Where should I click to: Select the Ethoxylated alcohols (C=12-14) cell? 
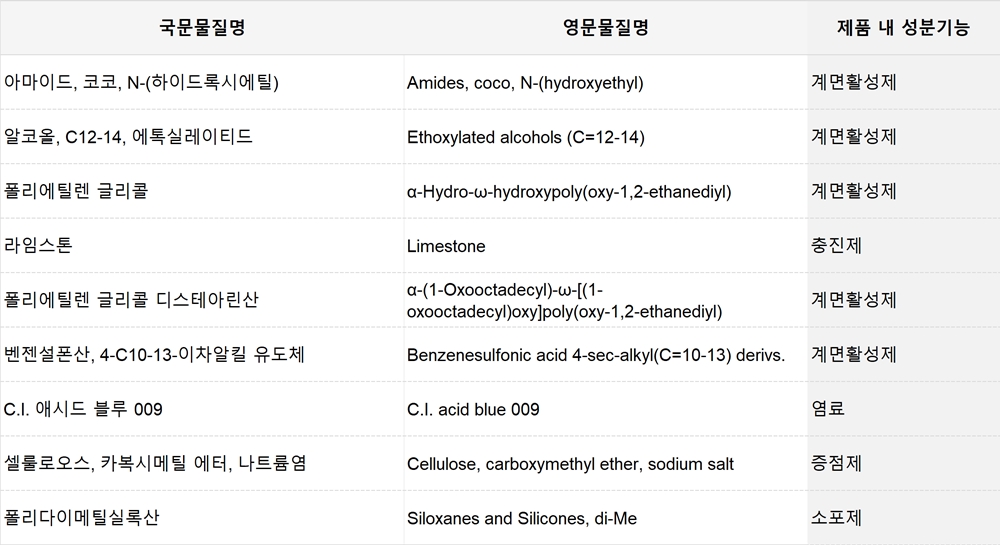click(x=605, y=136)
